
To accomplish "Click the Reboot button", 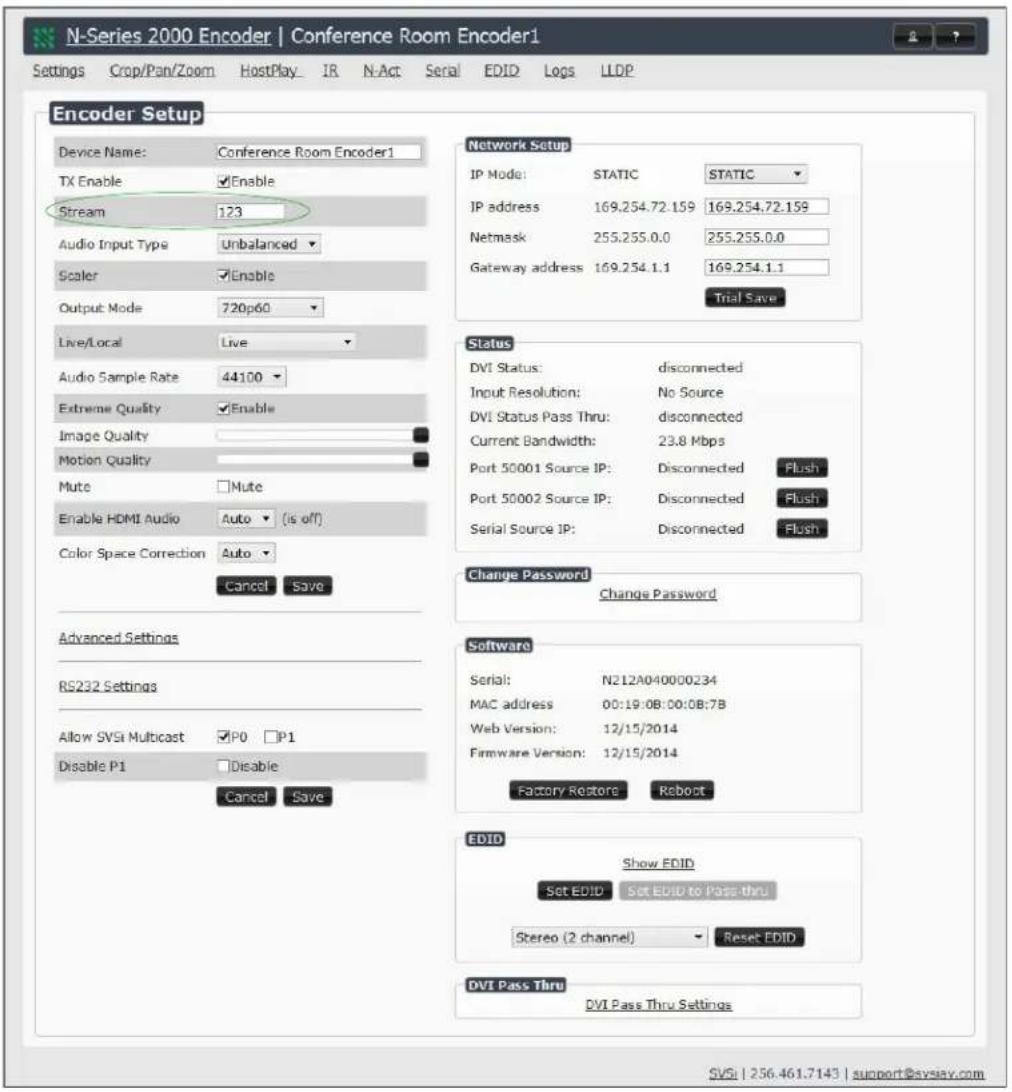I will tap(682, 792).
